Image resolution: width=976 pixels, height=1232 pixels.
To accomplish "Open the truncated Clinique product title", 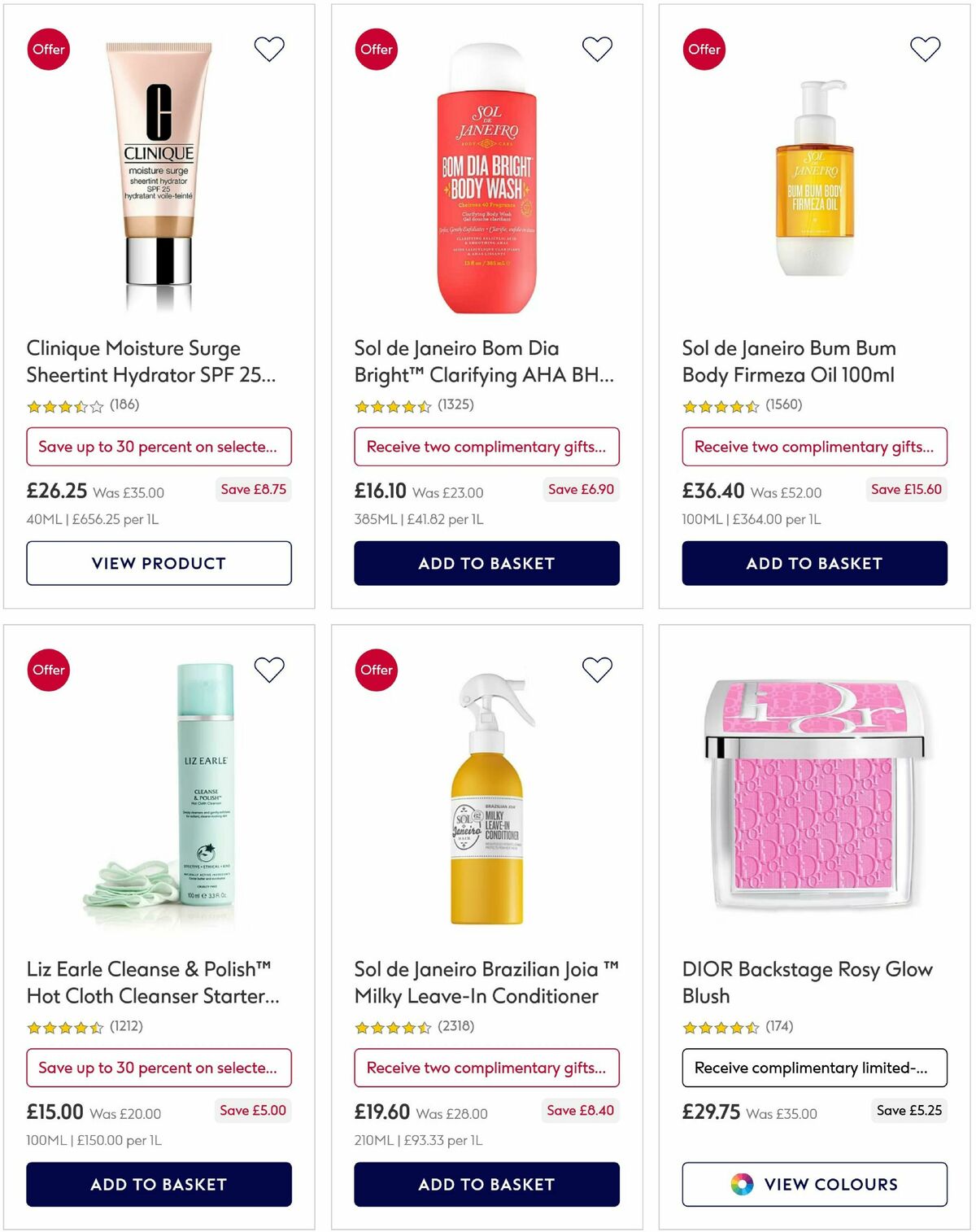I will point(133,361).
